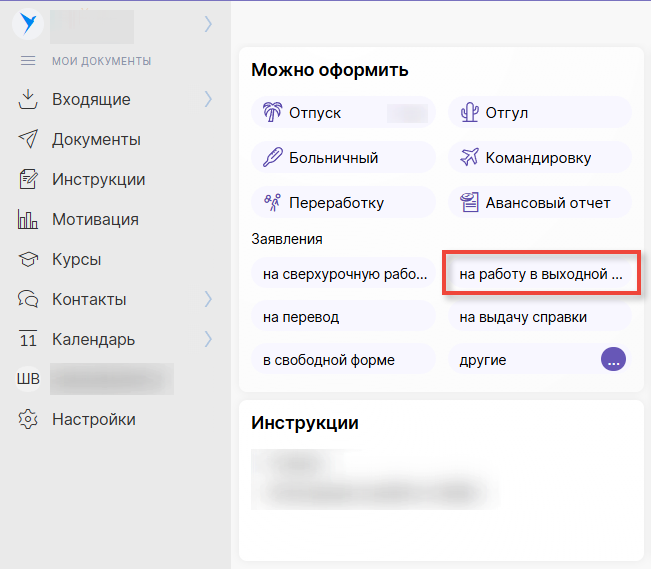Select the Командировку business trip button

coord(539,158)
